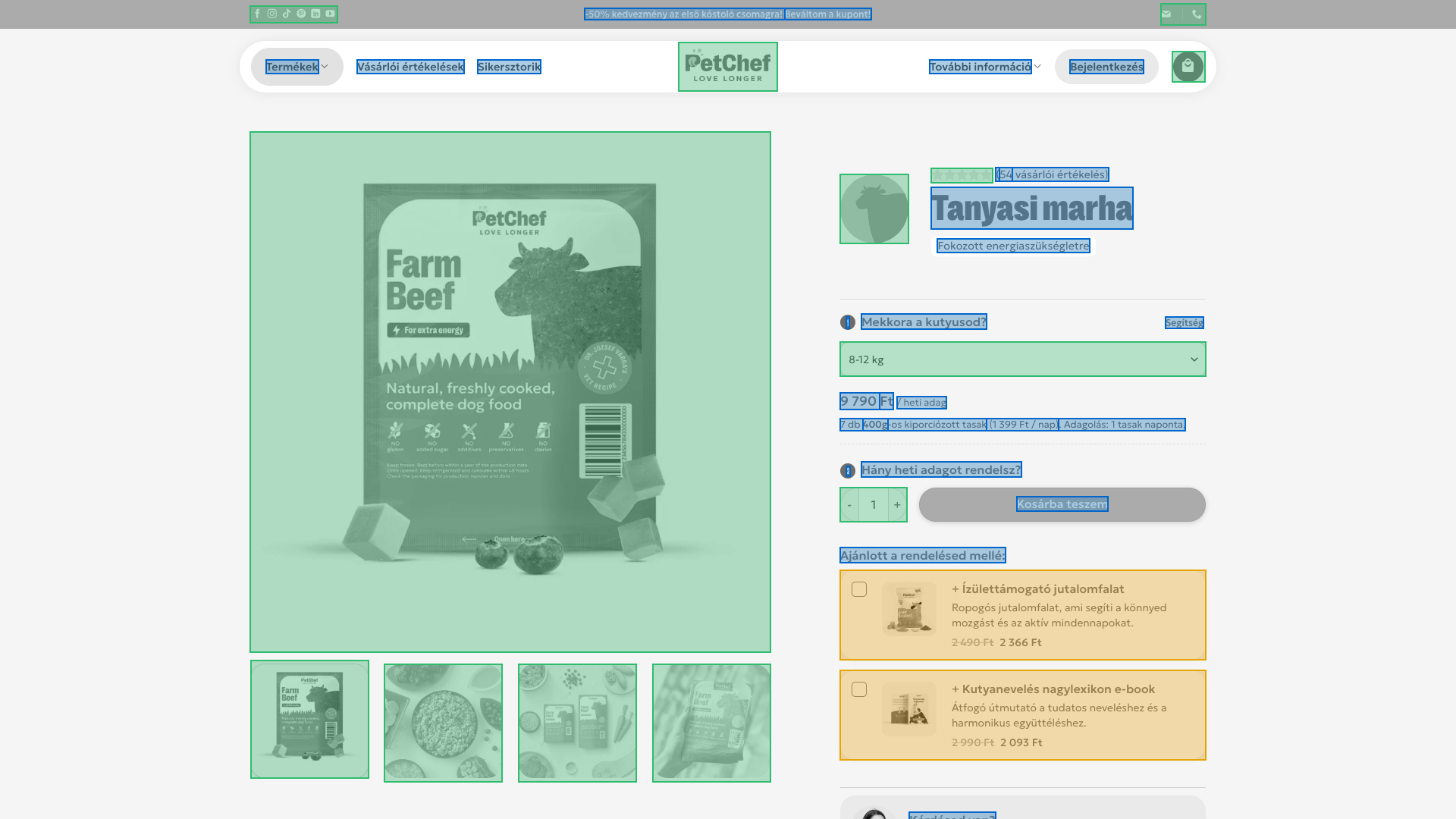The image size is (1456, 819).
Task: Click the main Farm Beef product image
Action: coord(510,392)
